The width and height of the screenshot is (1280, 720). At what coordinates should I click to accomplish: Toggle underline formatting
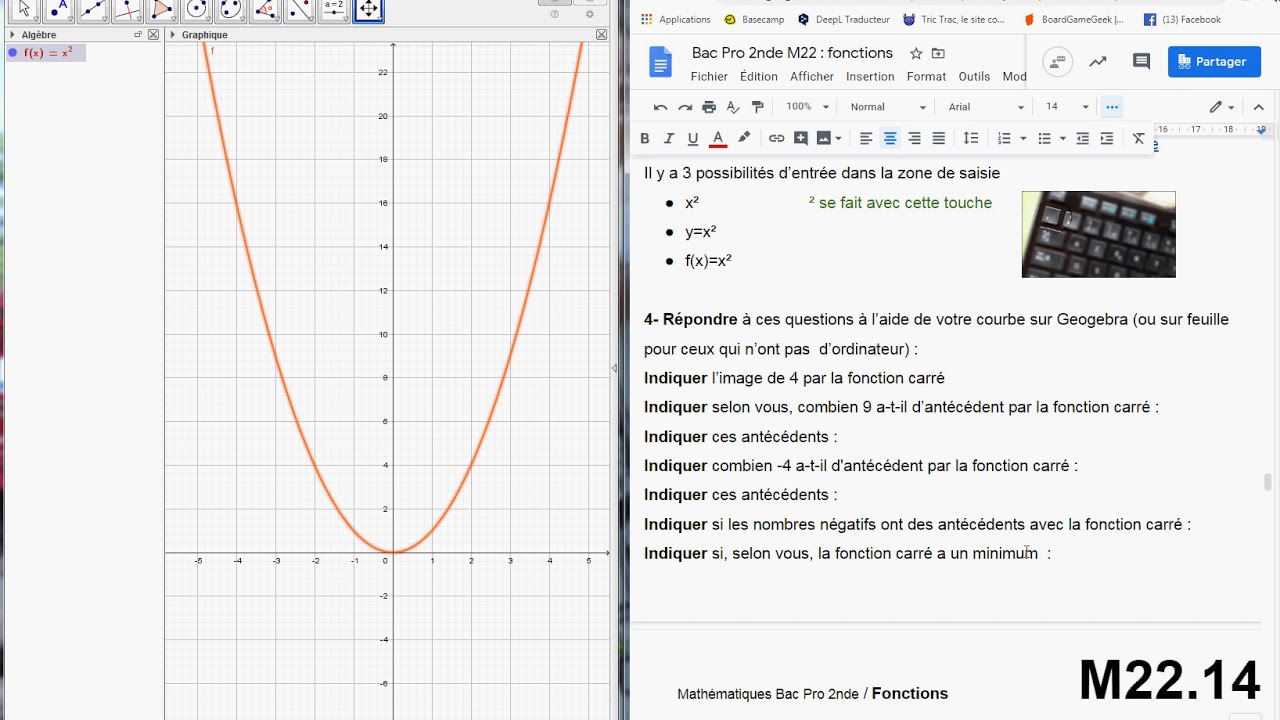[x=693, y=138]
